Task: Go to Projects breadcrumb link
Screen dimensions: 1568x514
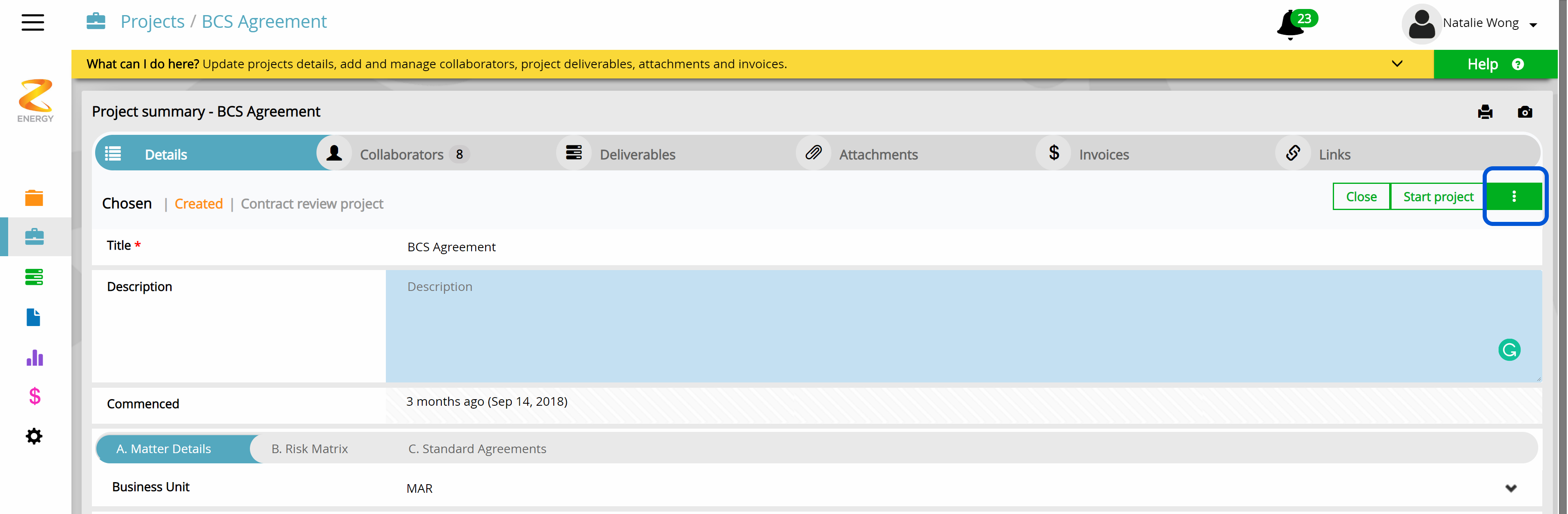Action: coord(152,21)
